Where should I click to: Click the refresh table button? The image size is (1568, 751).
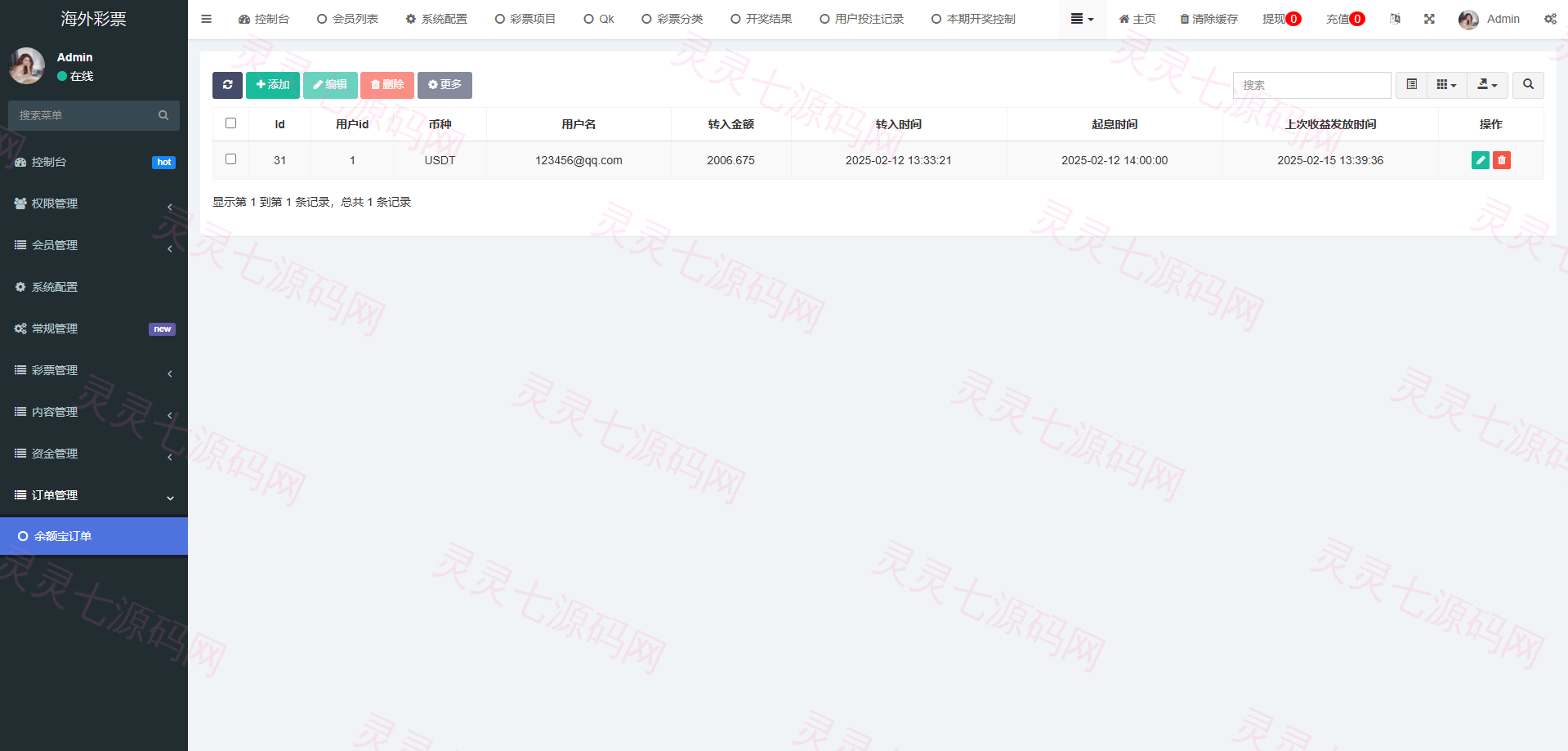pos(227,85)
